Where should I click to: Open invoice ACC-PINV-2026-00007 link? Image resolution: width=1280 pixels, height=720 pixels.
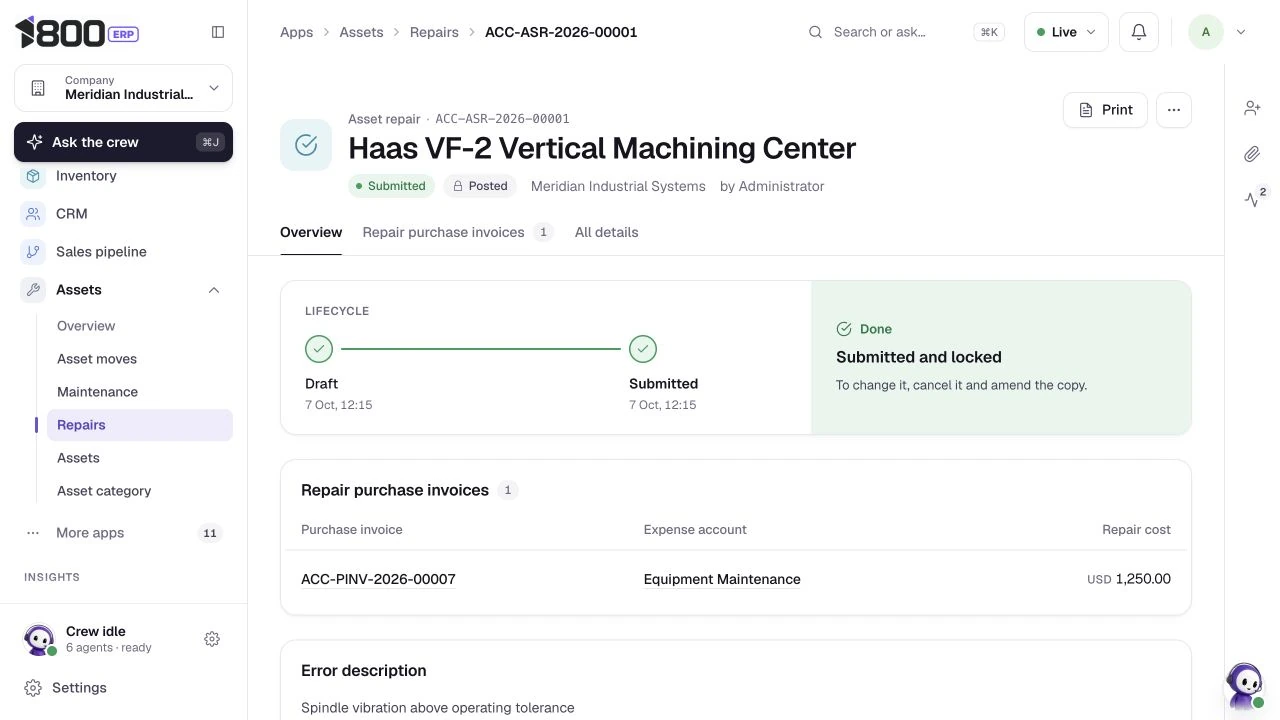378,579
